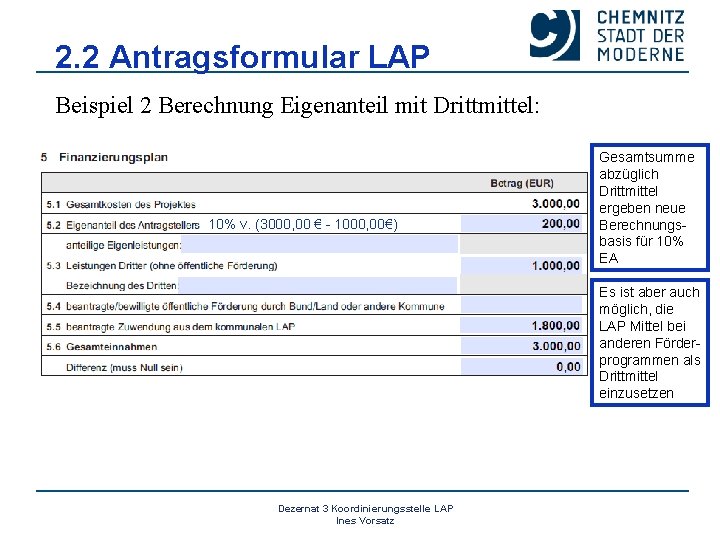Click the 1.000,00 Leistungen Dritter amount field

(x=522, y=265)
